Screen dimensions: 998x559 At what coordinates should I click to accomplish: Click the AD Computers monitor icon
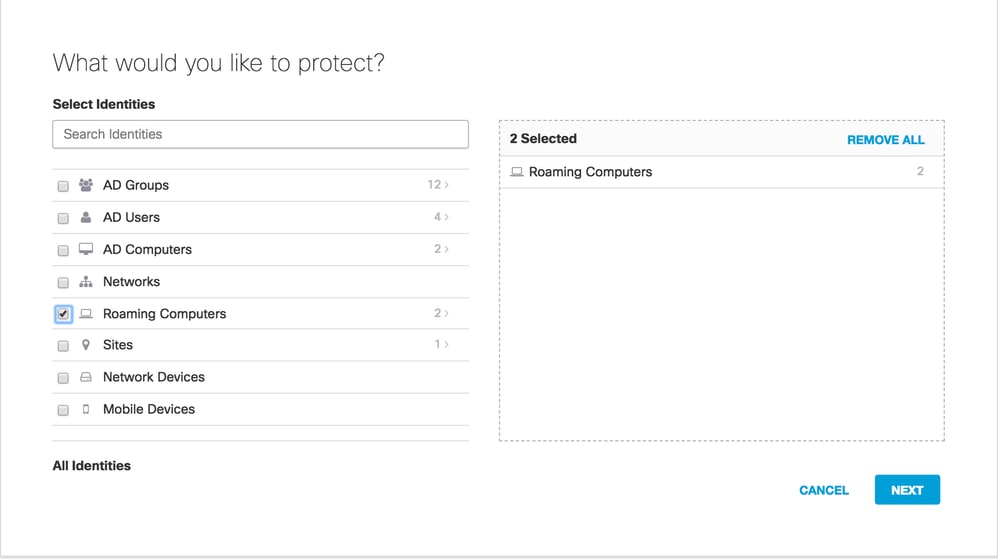(86, 249)
